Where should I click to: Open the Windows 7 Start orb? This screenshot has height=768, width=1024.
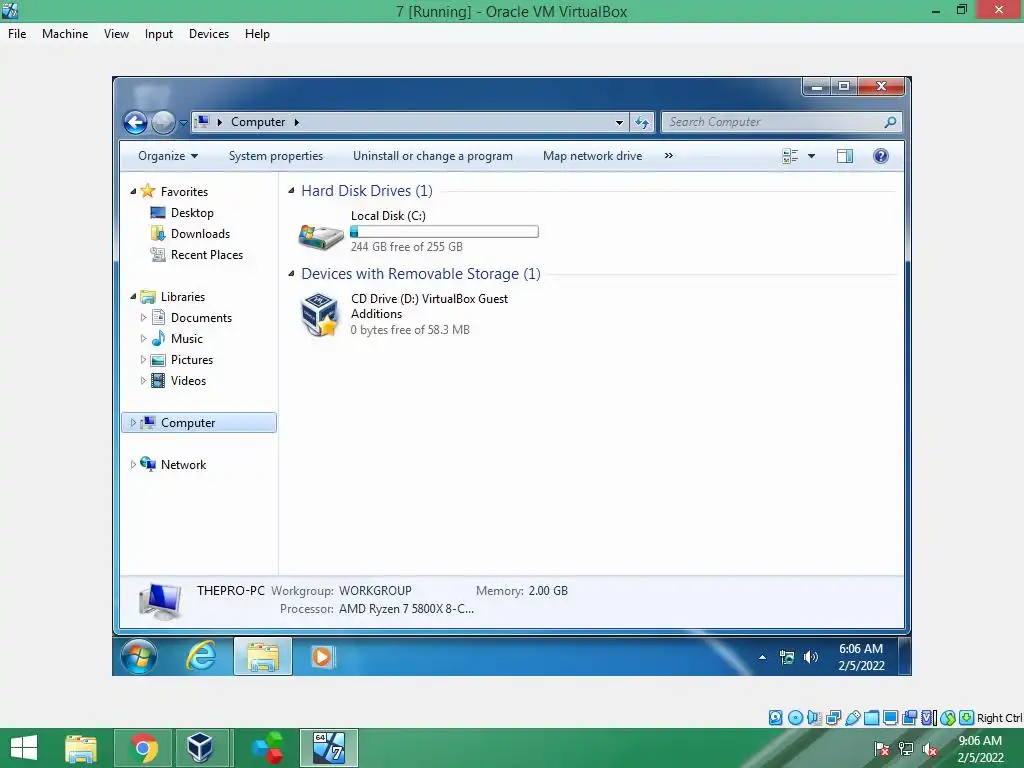click(x=138, y=656)
